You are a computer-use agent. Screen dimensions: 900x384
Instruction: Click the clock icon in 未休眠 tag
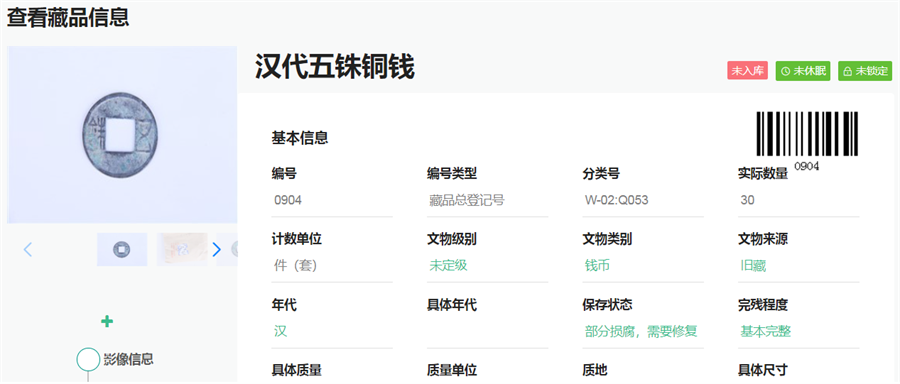click(786, 72)
